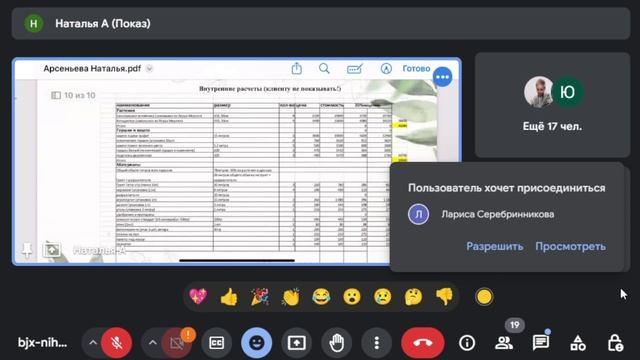The height and width of the screenshot is (360, 640).
Task: Open the activities shapes icon
Action: [x=578, y=343]
